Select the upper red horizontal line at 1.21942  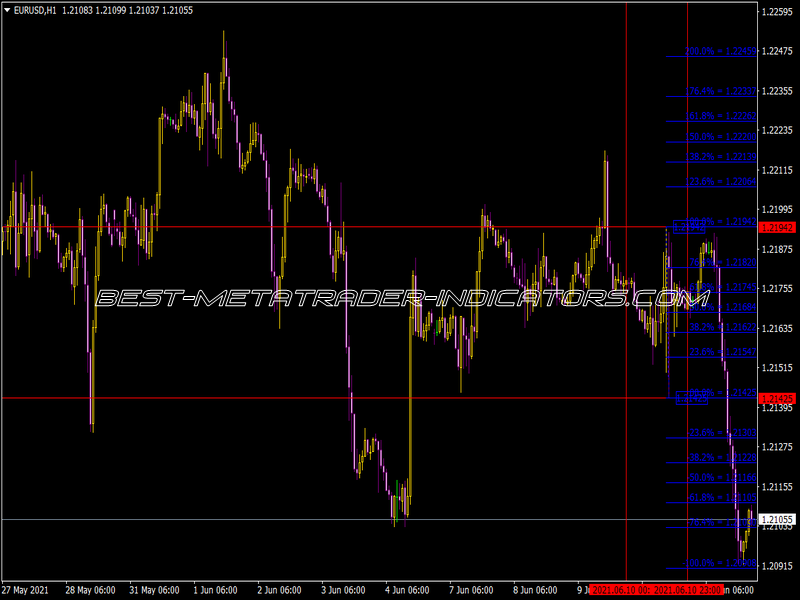(x=334, y=227)
